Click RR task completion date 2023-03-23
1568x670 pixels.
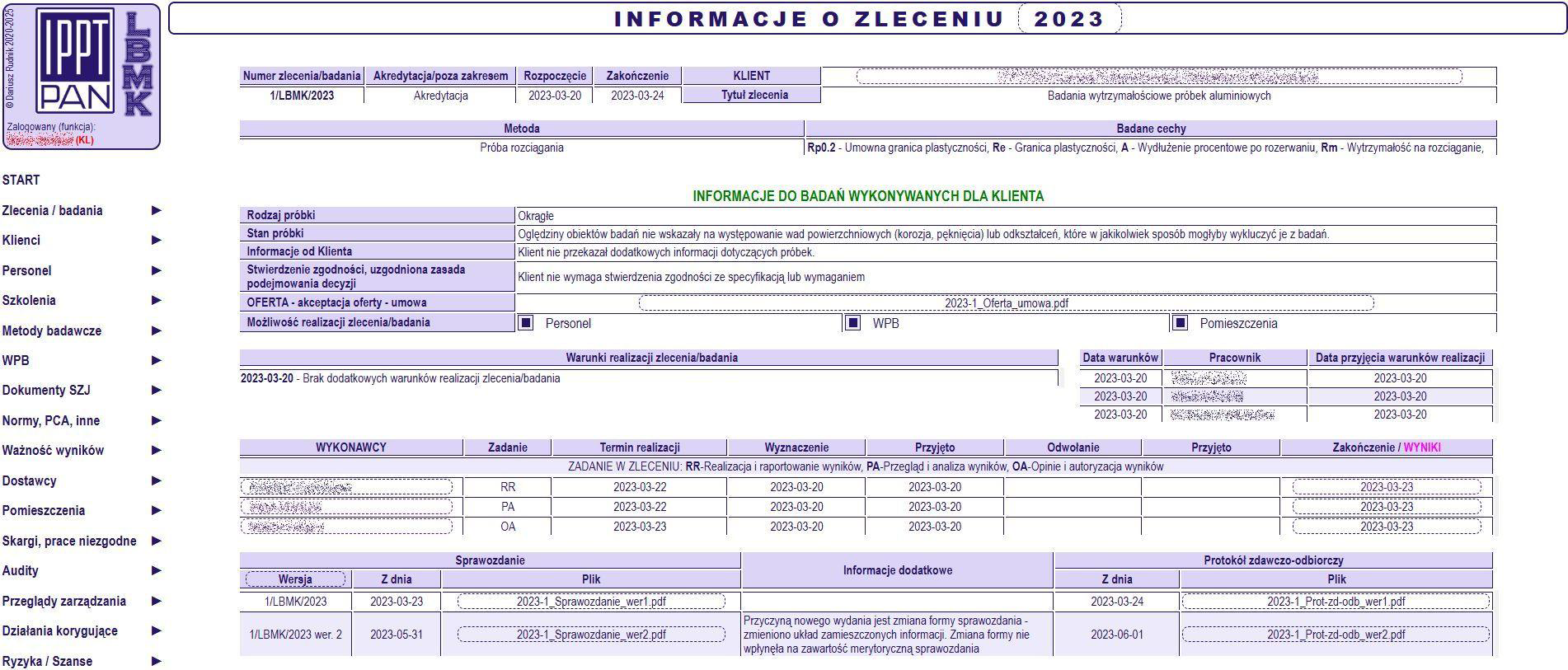coord(1387,487)
